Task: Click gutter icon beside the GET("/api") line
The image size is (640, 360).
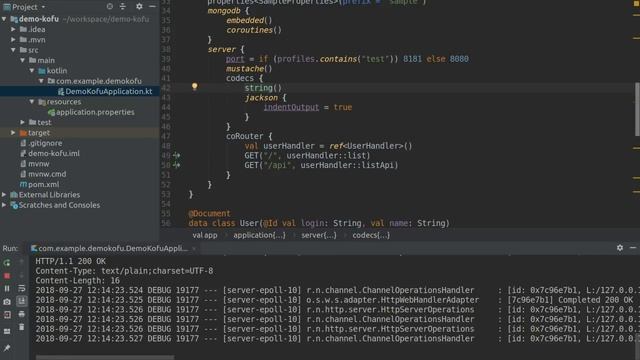Action: pos(176,165)
